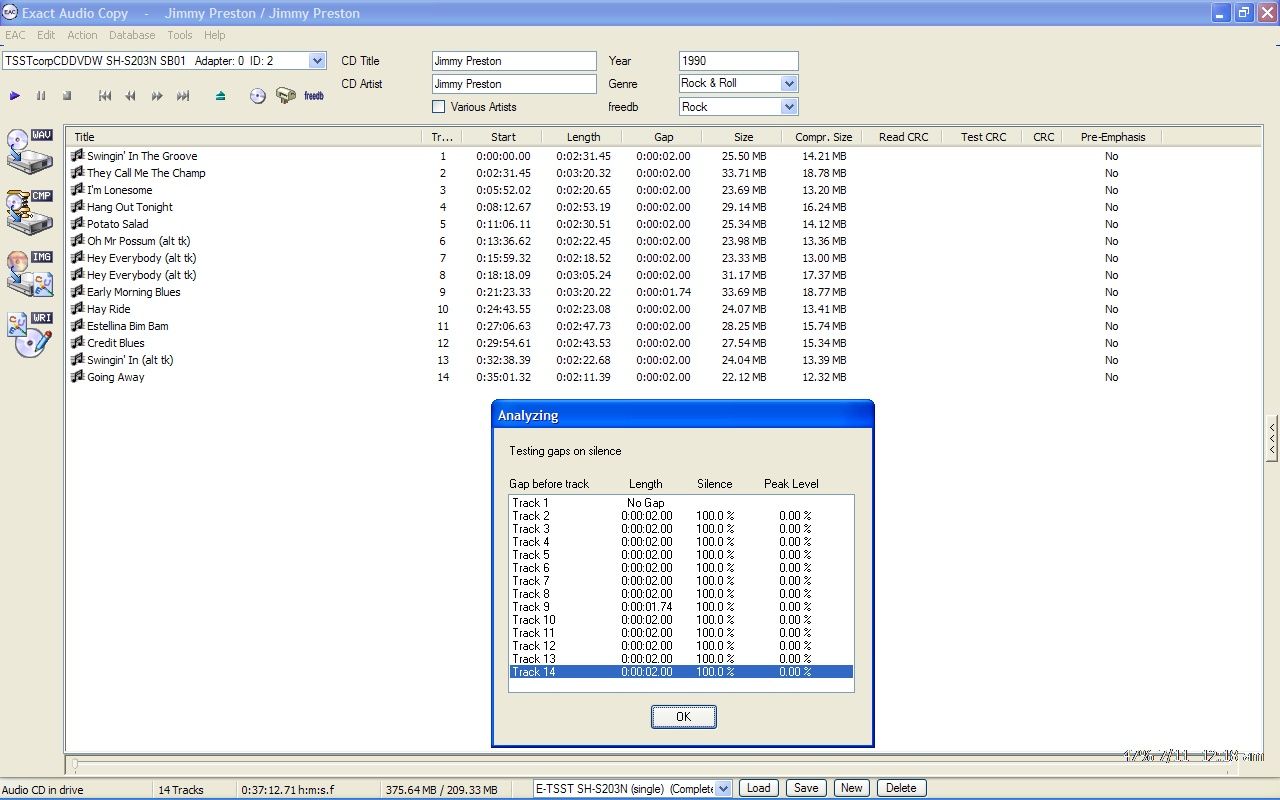Image resolution: width=1280 pixels, height=800 pixels.
Task: Click the fast forward icon
Action: (x=157, y=96)
